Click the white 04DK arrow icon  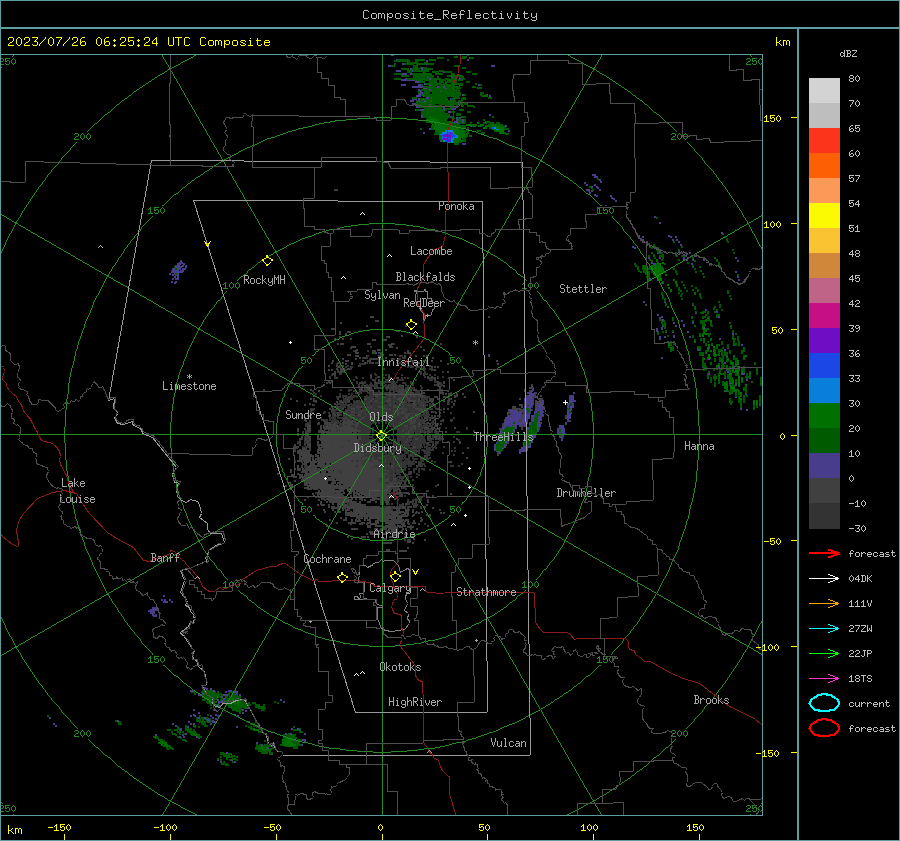click(824, 578)
